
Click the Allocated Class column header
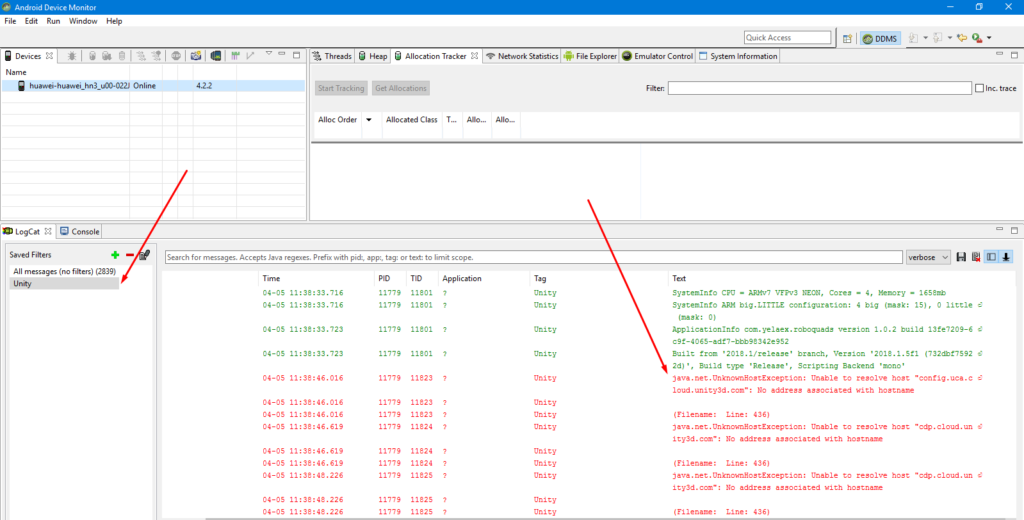[x=411, y=120]
